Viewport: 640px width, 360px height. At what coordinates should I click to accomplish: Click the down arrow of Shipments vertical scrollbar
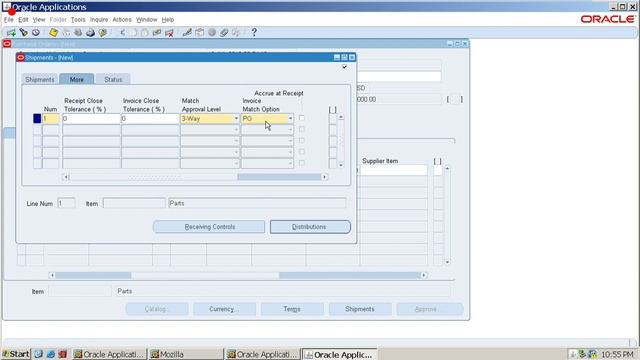(x=341, y=165)
